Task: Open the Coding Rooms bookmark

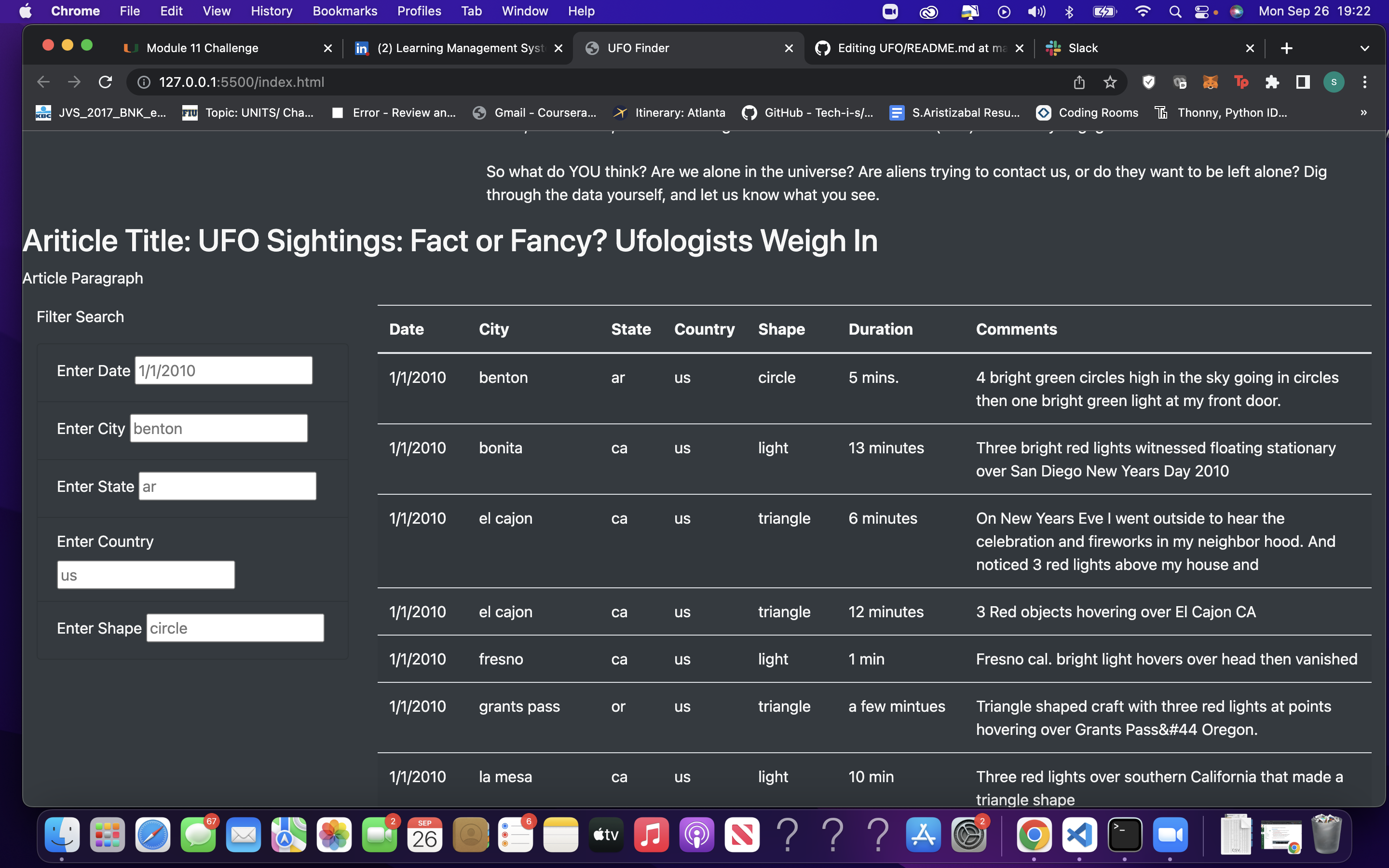Action: click(1088, 112)
